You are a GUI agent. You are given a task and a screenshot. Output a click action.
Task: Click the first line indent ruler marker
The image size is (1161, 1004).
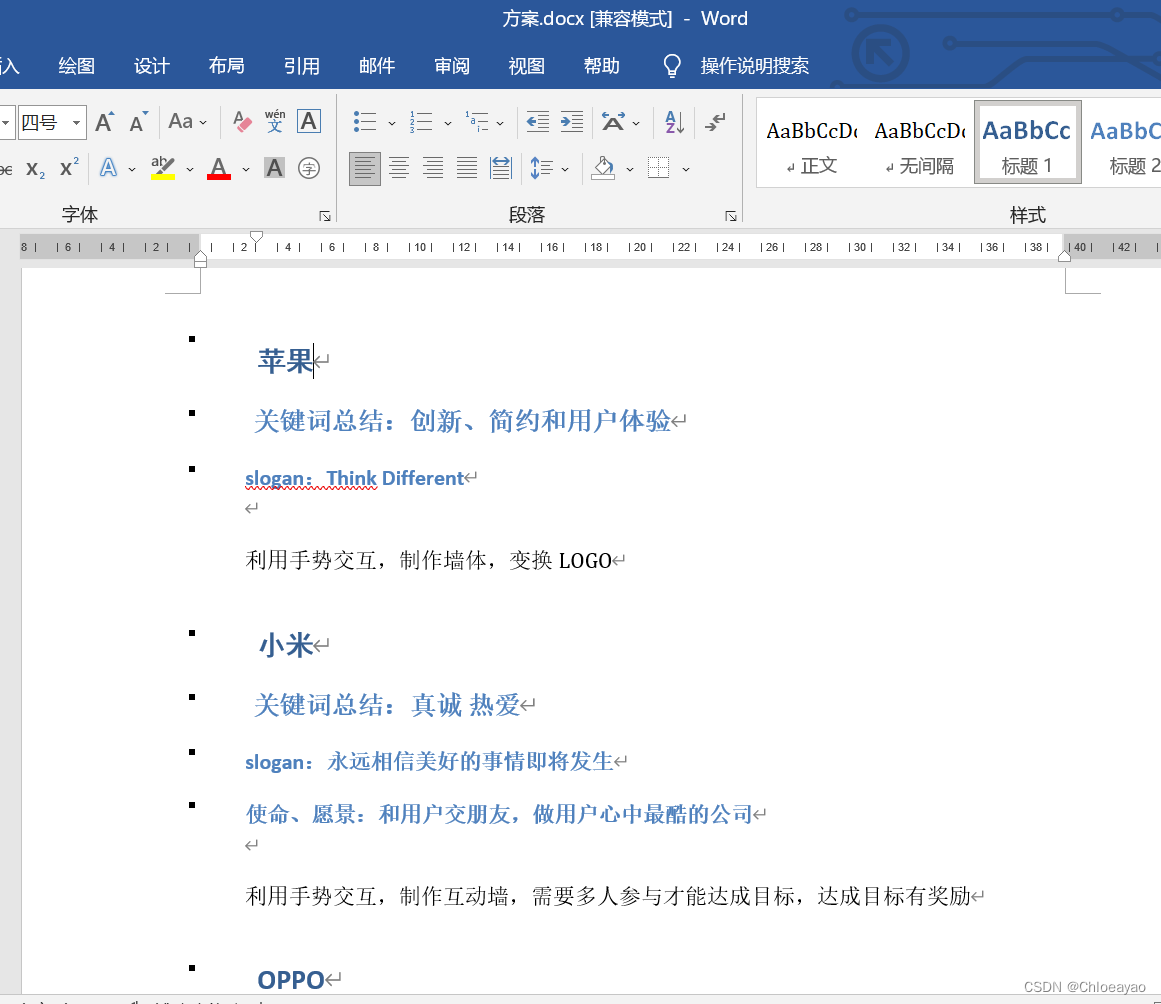(256, 237)
